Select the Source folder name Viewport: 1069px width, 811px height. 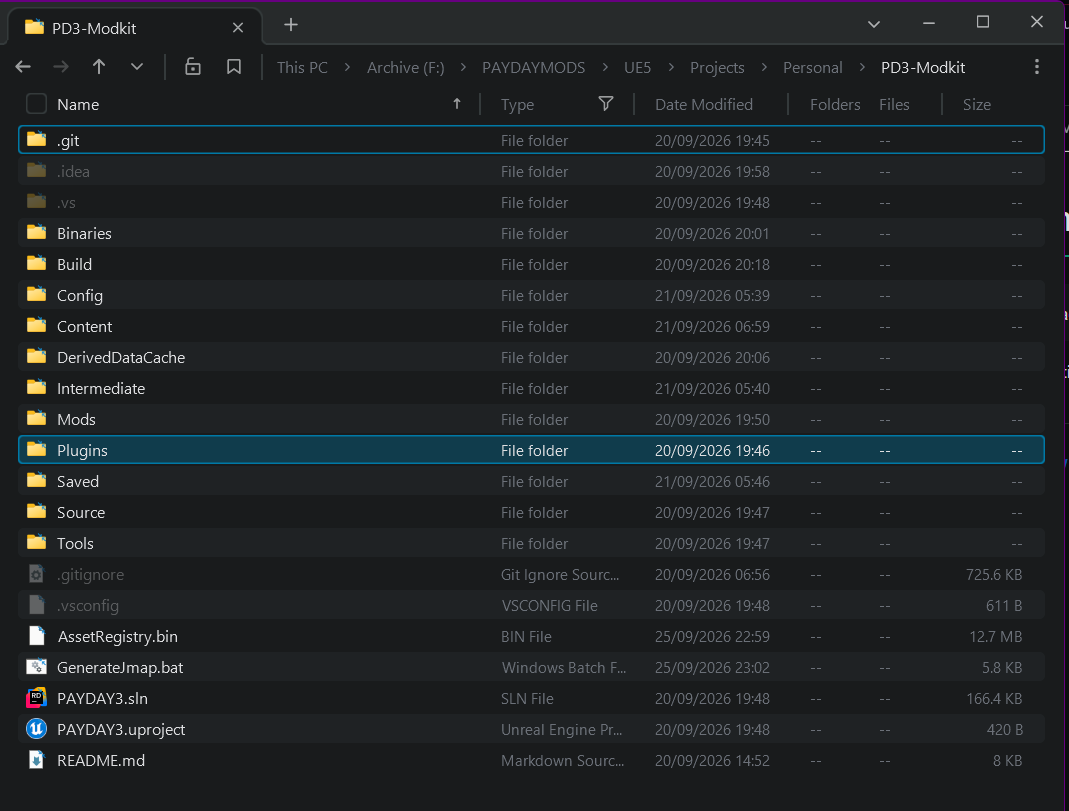[x=81, y=512]
